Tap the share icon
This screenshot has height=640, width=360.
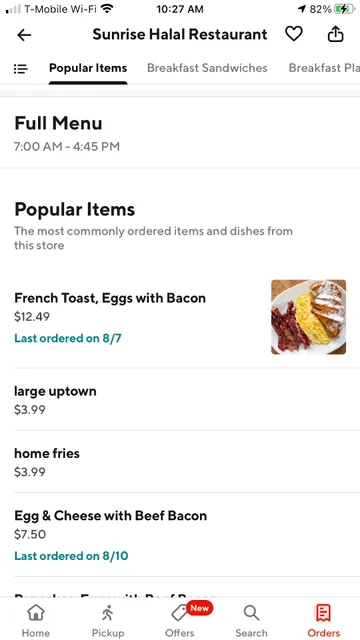coord(336,34)
